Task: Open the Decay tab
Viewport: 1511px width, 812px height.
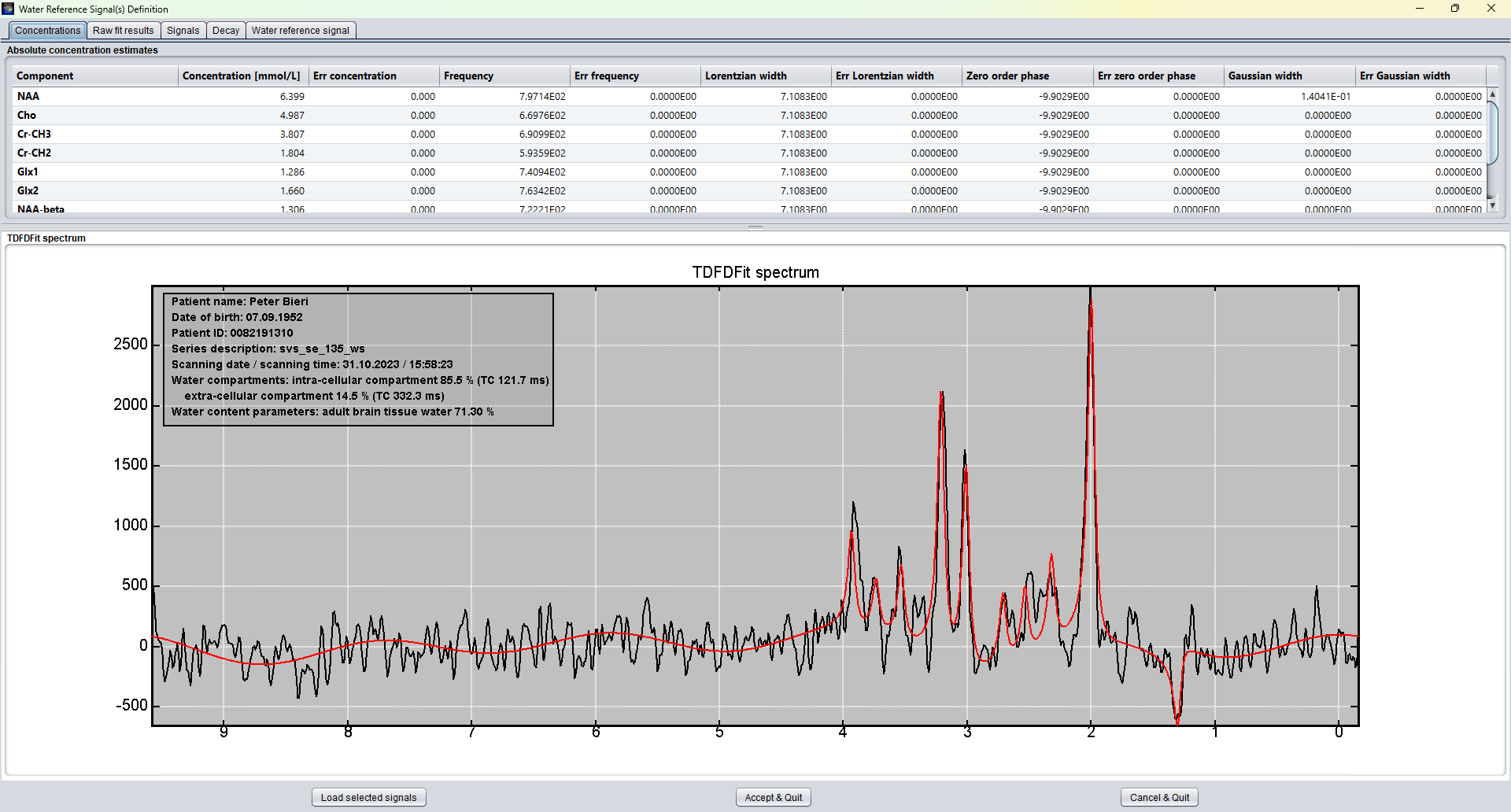Action: (x=226, y=31)
